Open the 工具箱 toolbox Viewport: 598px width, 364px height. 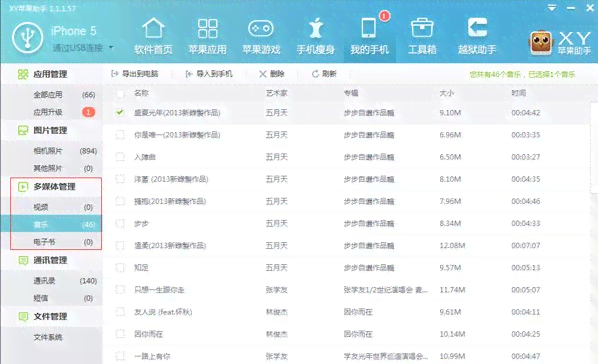[422, 37]
